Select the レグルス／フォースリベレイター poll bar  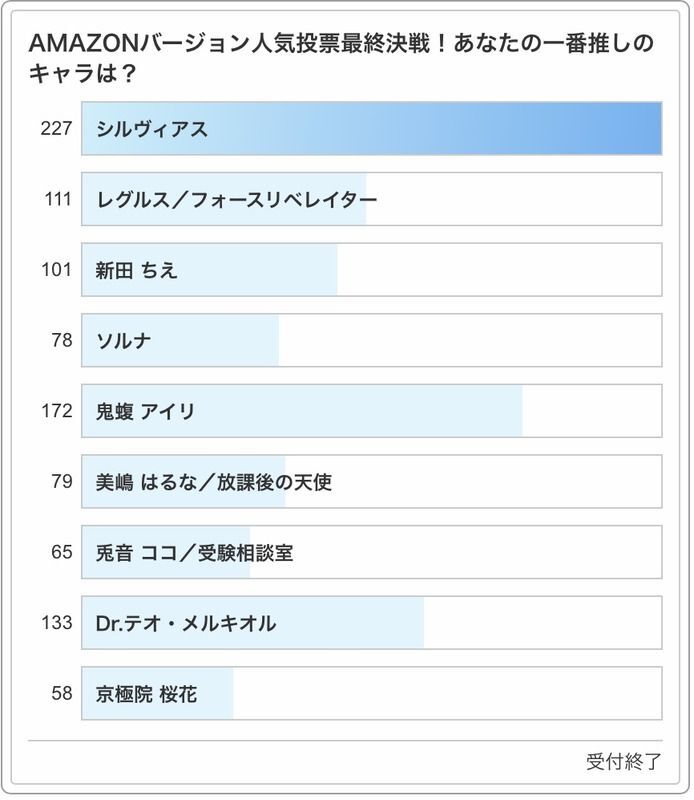pyautogui.click(x=371, y=199)
